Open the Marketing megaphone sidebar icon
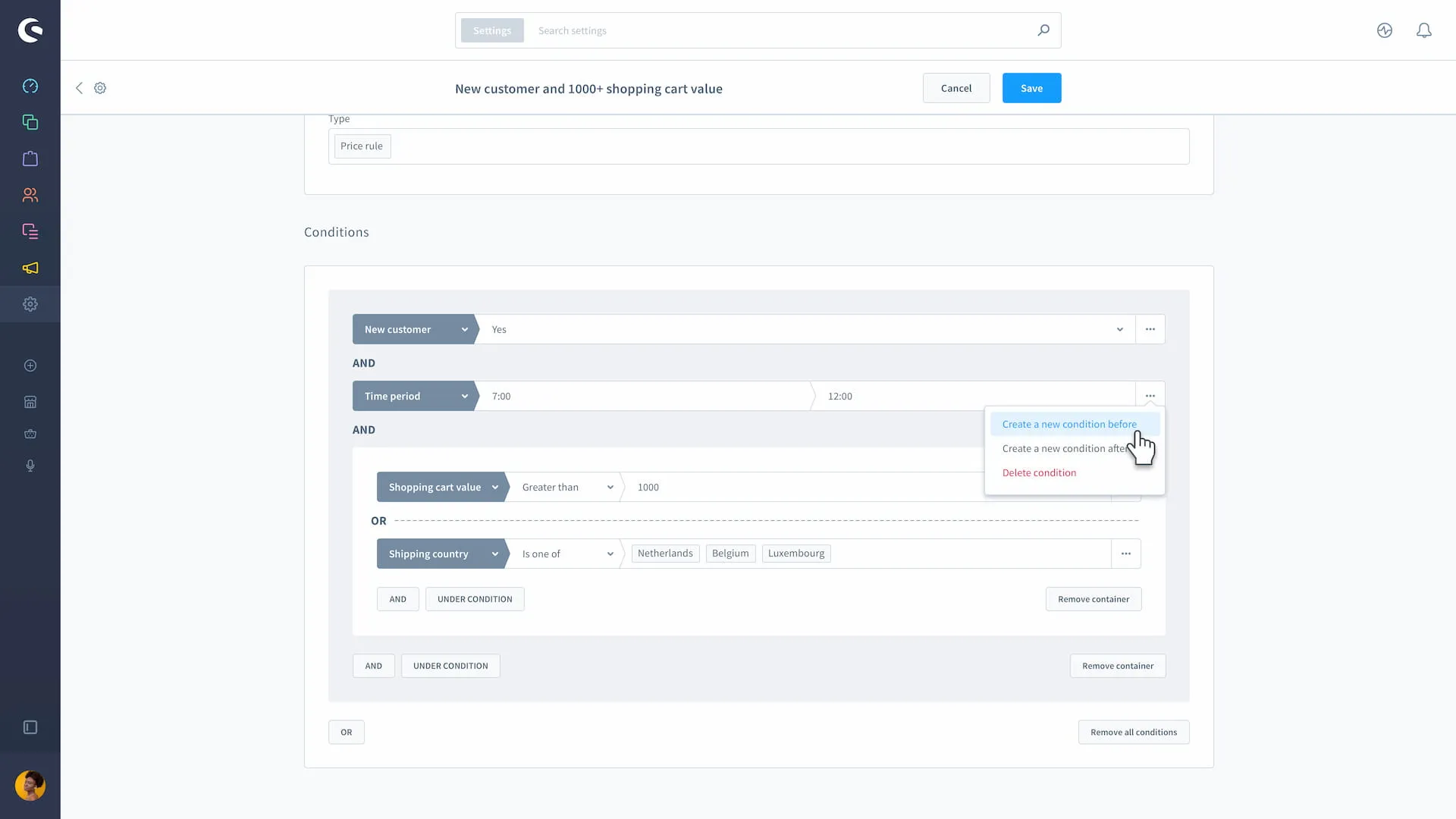Image resolution: width=1456 pixels, height=819 pixels. pyautogui.click(x=30, y=268)
